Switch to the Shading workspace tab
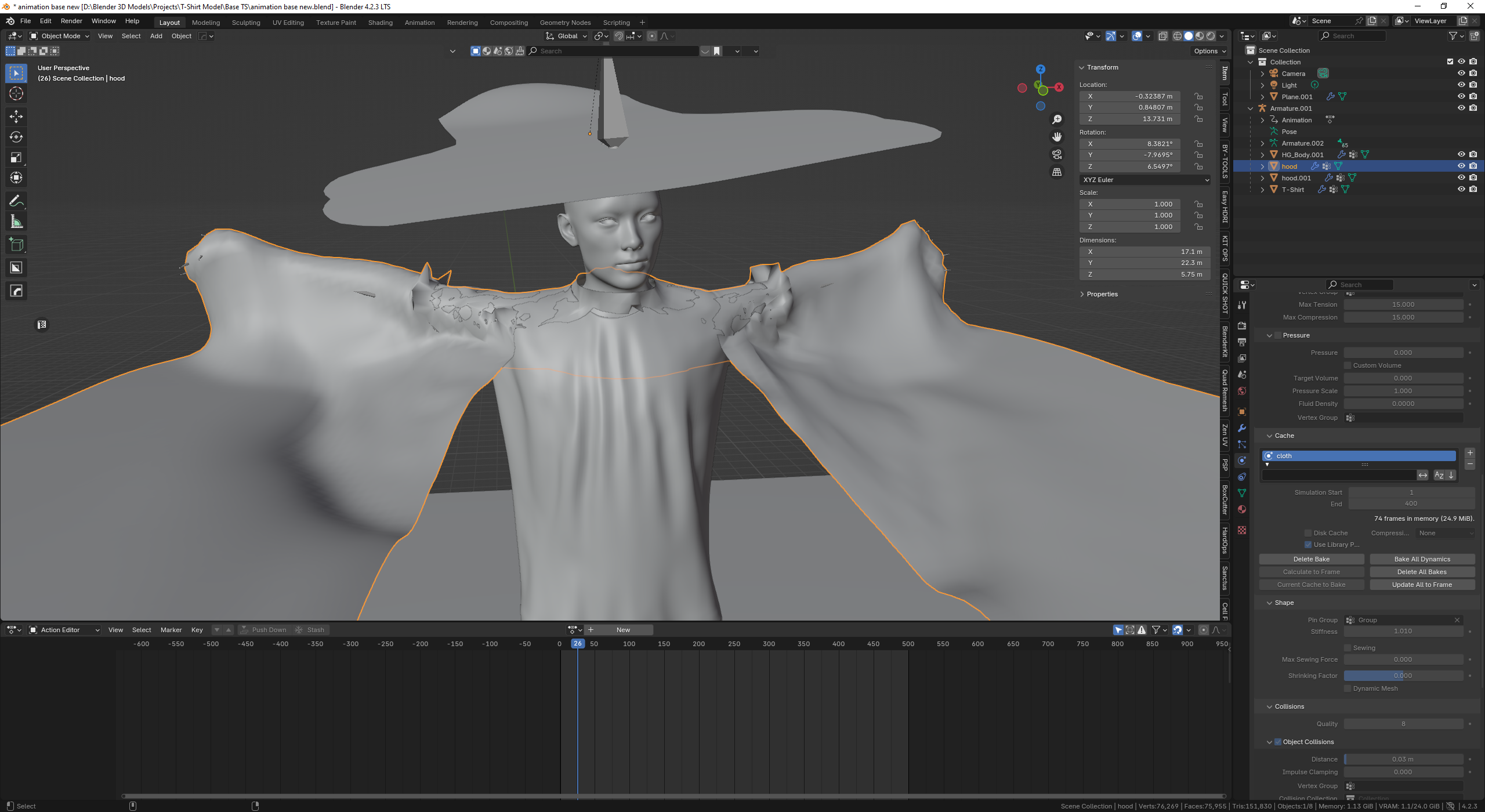This screenshot has height=812, width=1485. coord(380,23)
